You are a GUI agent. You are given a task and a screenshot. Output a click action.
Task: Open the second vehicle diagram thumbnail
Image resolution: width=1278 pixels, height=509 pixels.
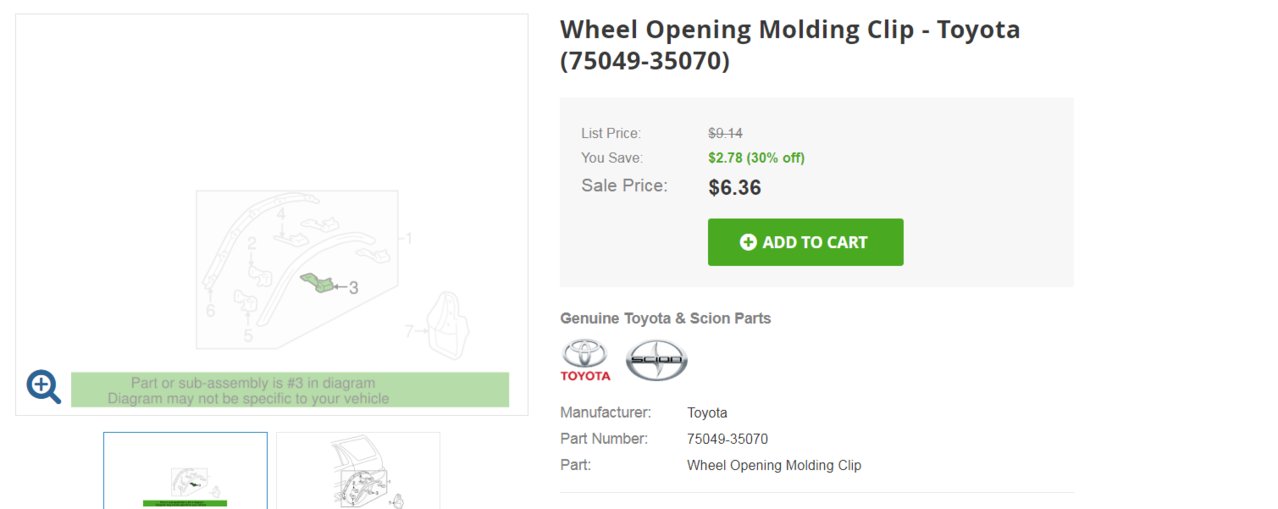pyautogui.click(x=358, y=470)
